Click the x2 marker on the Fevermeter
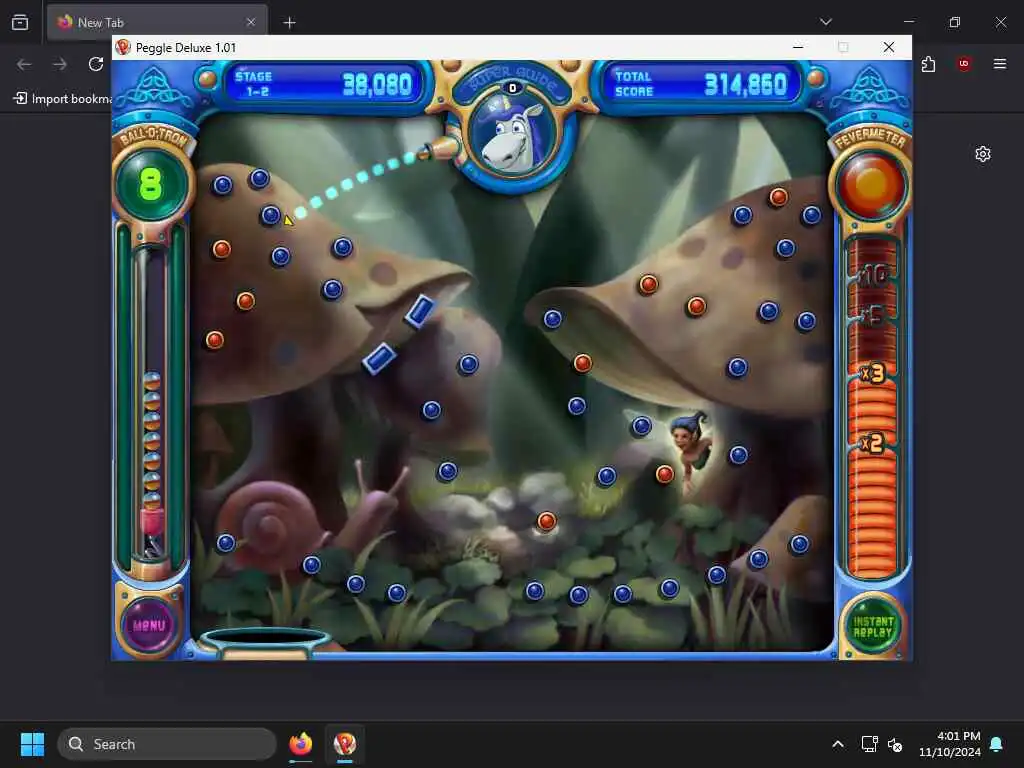This screenshot has height=768, width=1024. (x=872, y=443)
